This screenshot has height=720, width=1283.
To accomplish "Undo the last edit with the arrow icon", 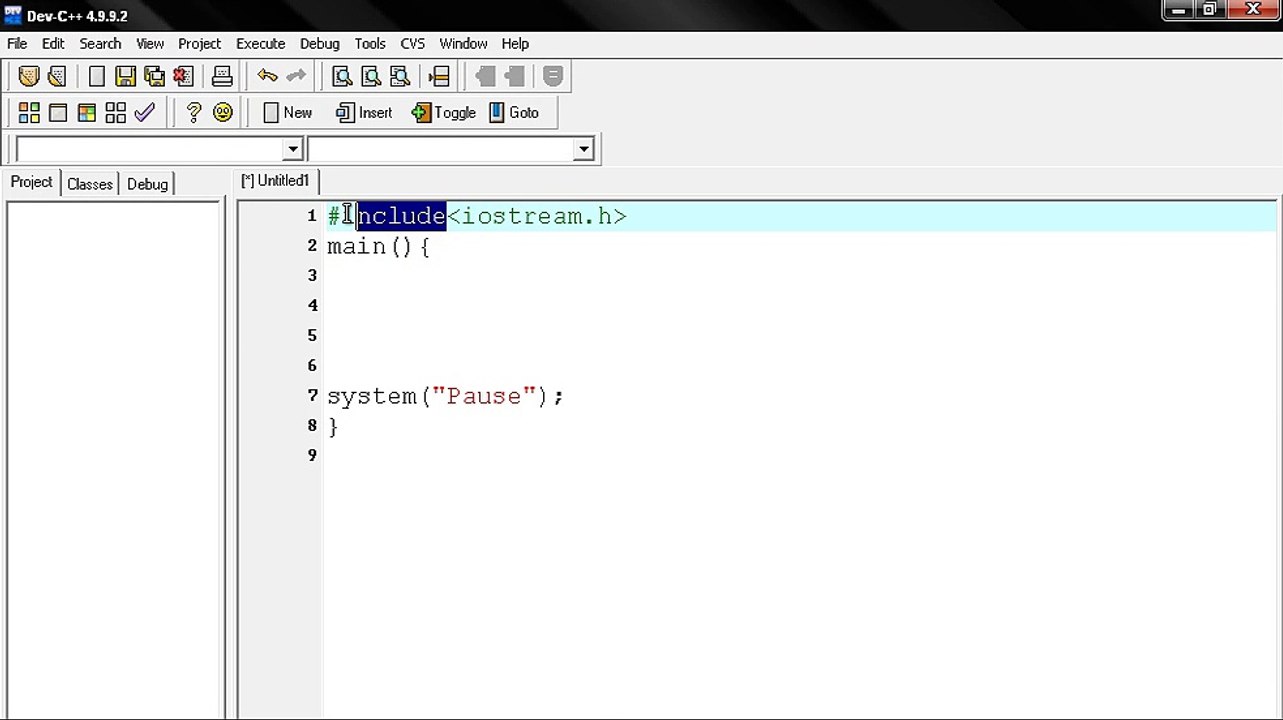I will coord(267,76).
